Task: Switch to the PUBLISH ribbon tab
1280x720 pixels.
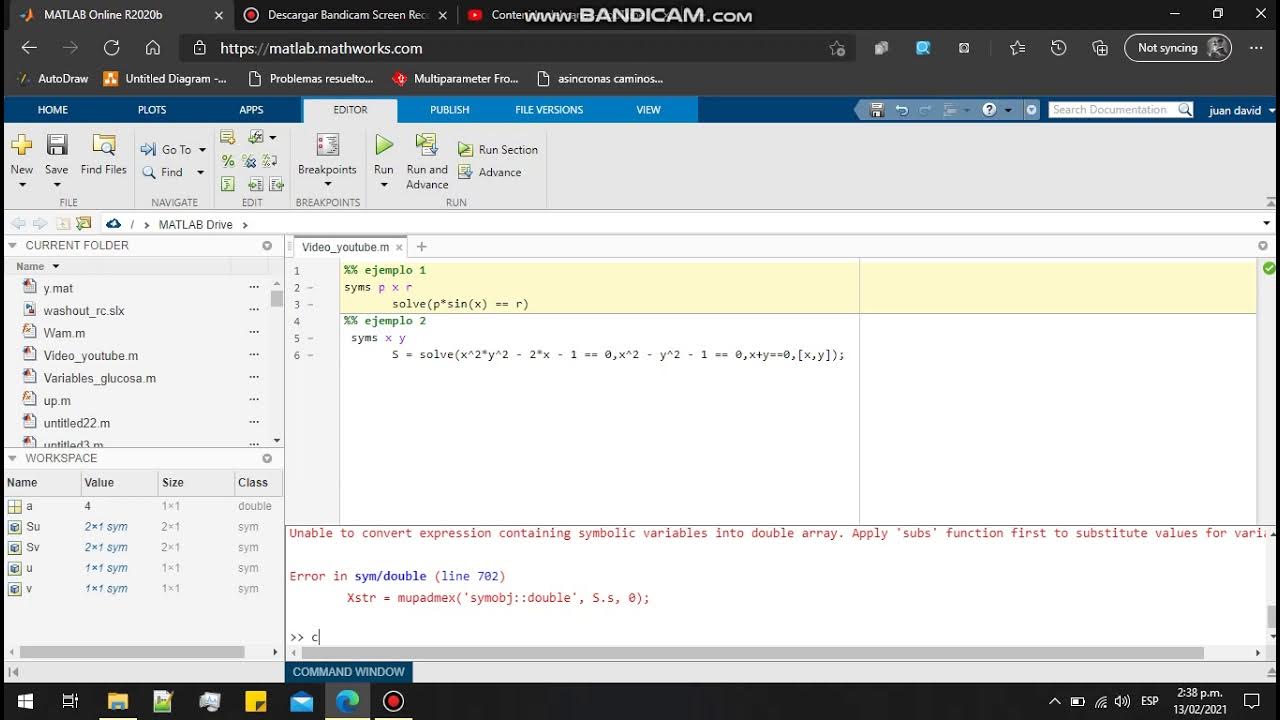Action: (x=449, y=110)
